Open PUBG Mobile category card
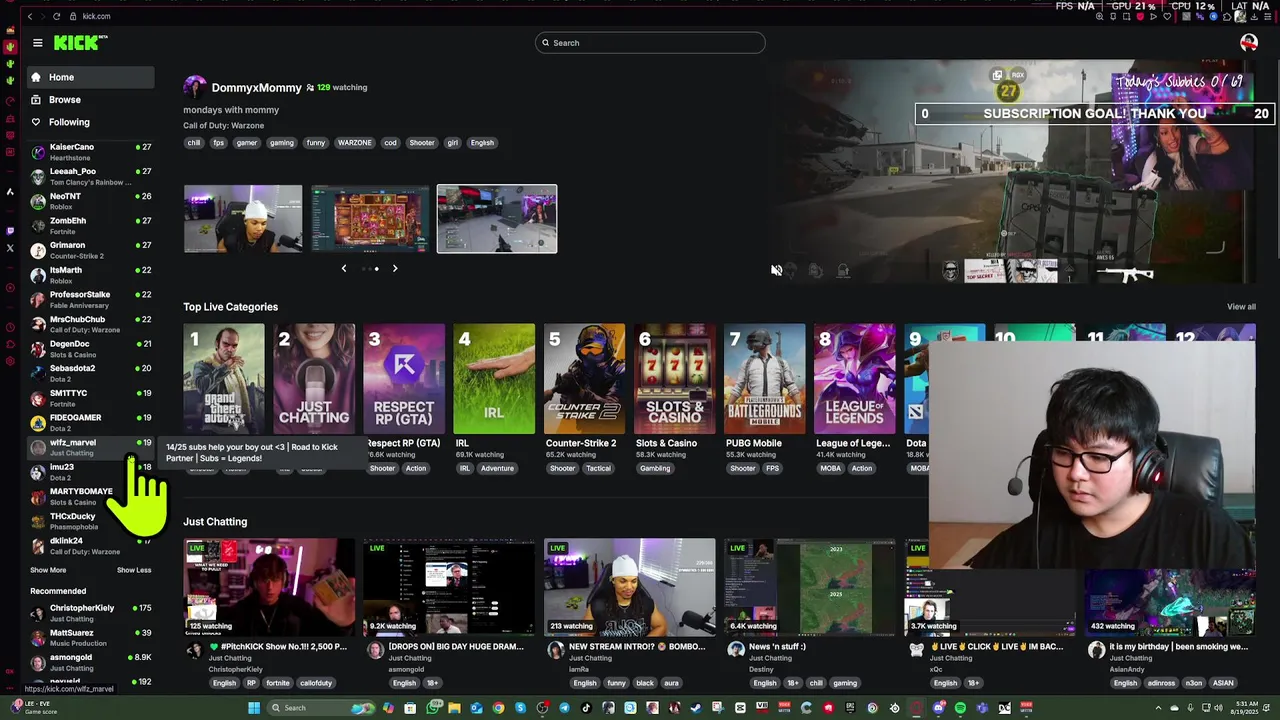The image size is (1280, 720). [x=765, y=378]
